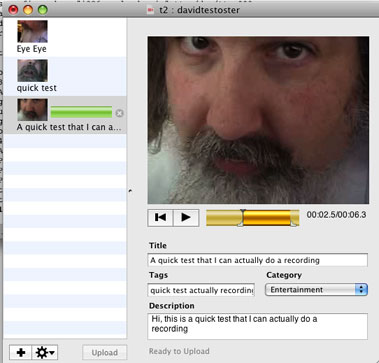Screen dimensions: 379x363
Task: Click the video preview frame
Action: [258, 120]
